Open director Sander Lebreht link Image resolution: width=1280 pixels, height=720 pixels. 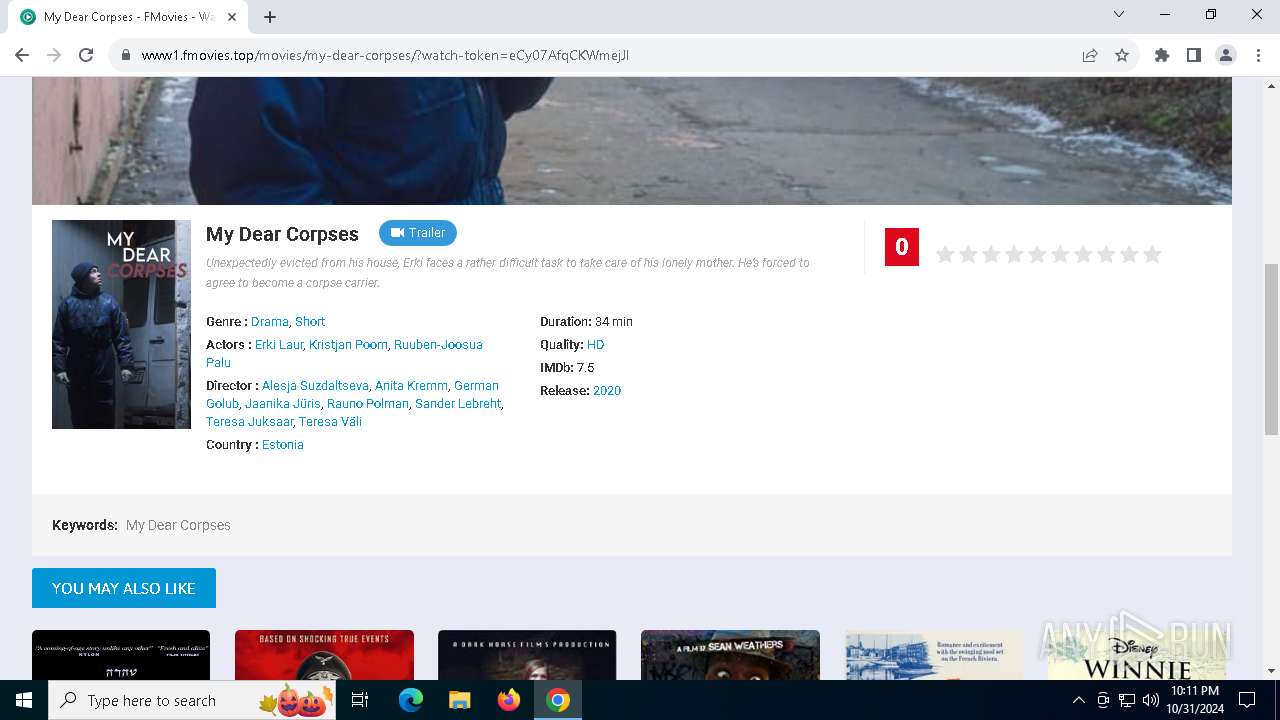458,404
